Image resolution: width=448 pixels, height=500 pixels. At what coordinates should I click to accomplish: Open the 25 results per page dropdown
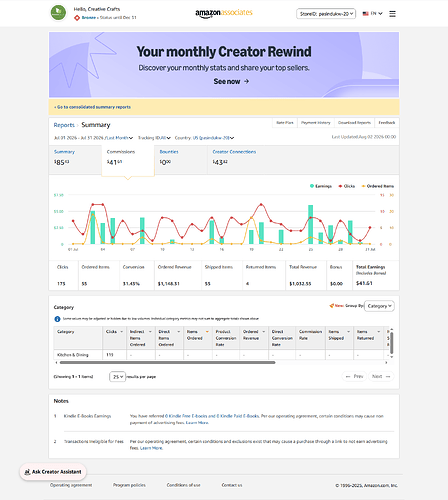pos(117,377)
